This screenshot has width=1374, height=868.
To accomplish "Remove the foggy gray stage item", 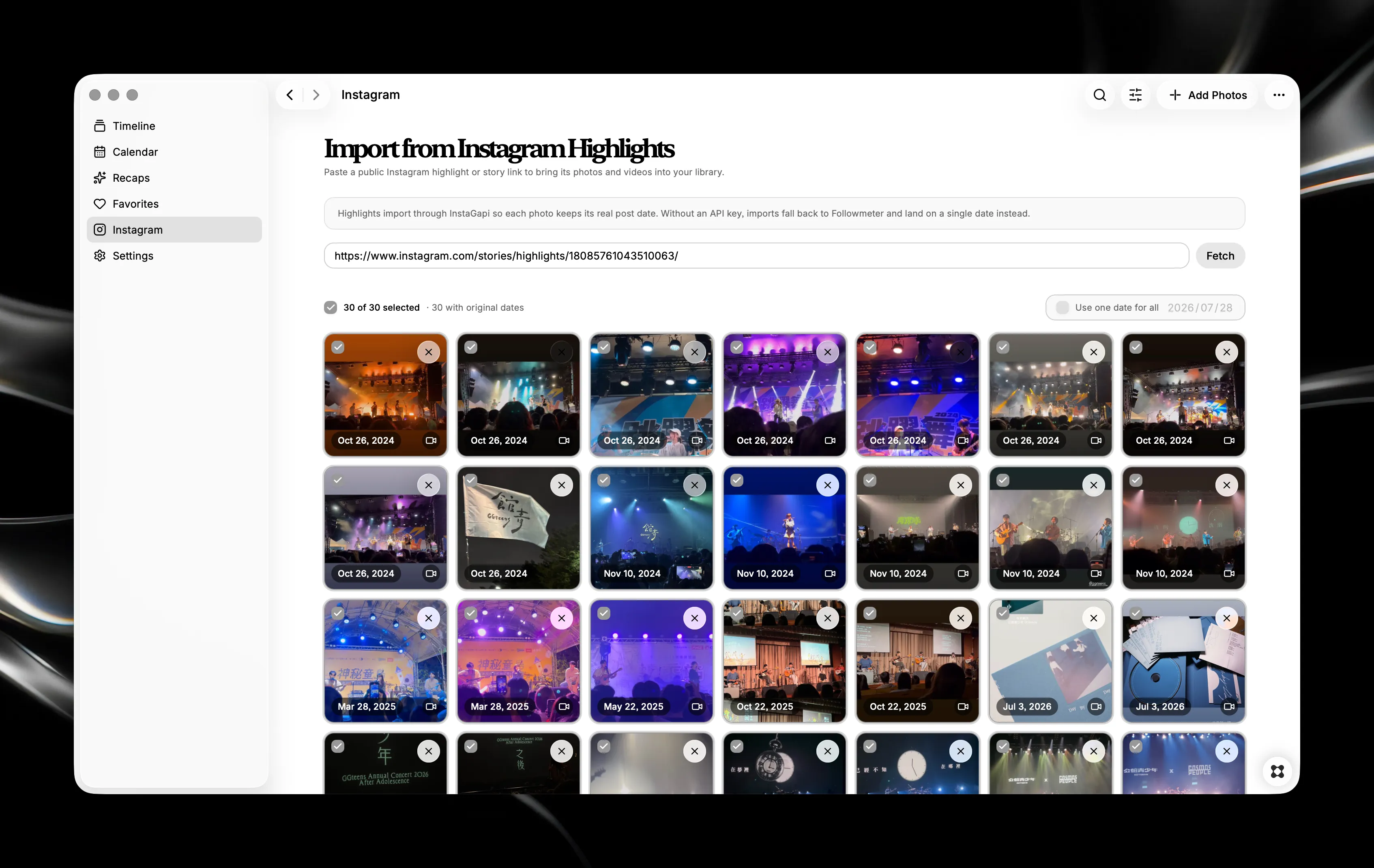I will coord(694,751).
